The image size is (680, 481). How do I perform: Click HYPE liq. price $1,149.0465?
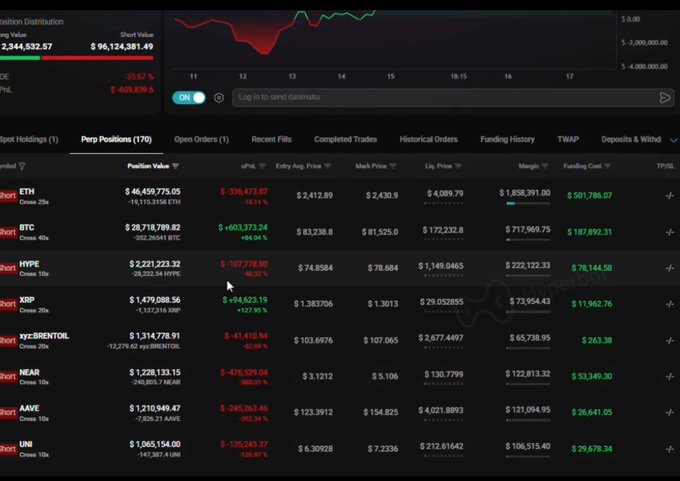coord(441,265)
